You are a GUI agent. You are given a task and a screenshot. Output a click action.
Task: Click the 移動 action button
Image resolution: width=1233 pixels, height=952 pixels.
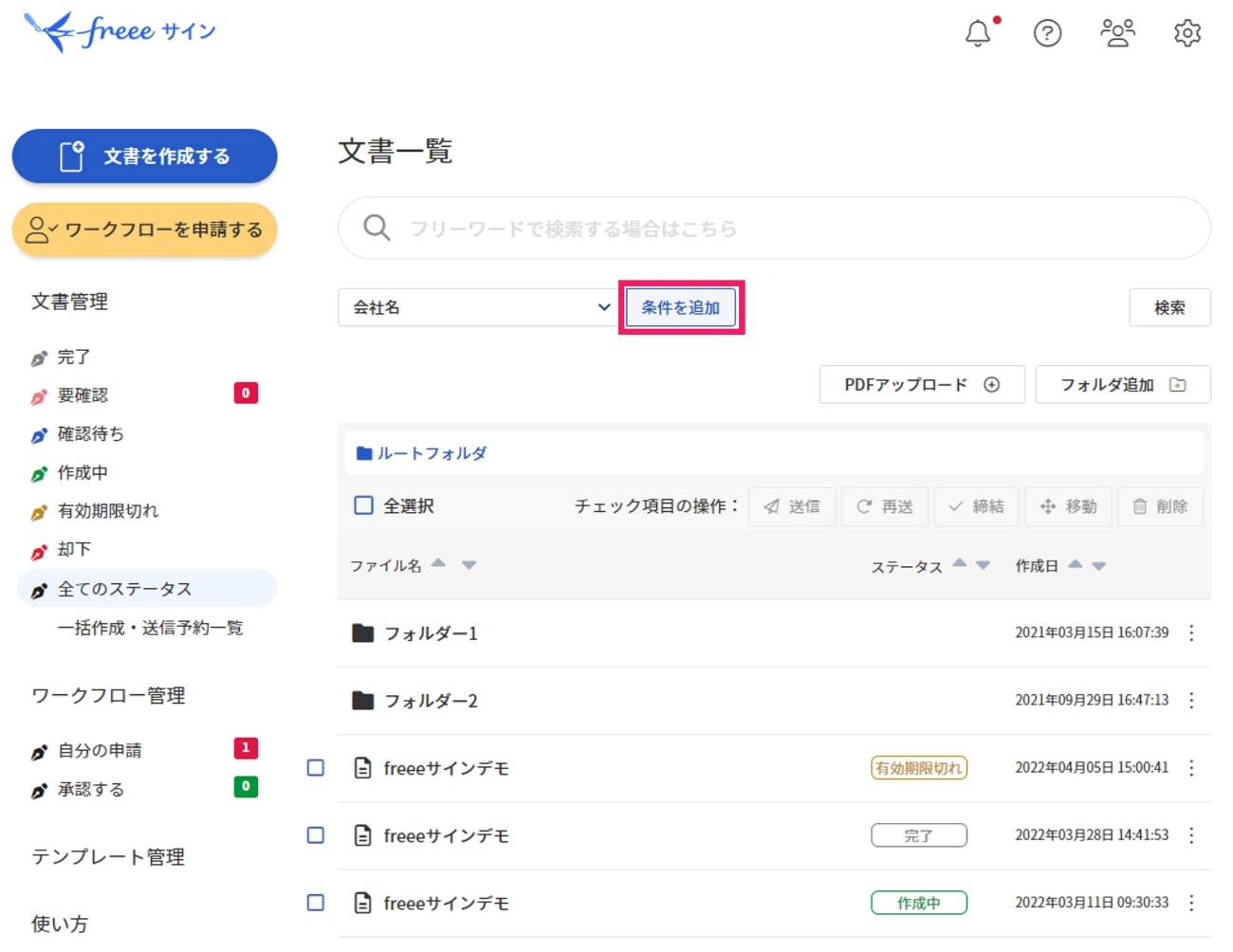[x=1068, y=506]
